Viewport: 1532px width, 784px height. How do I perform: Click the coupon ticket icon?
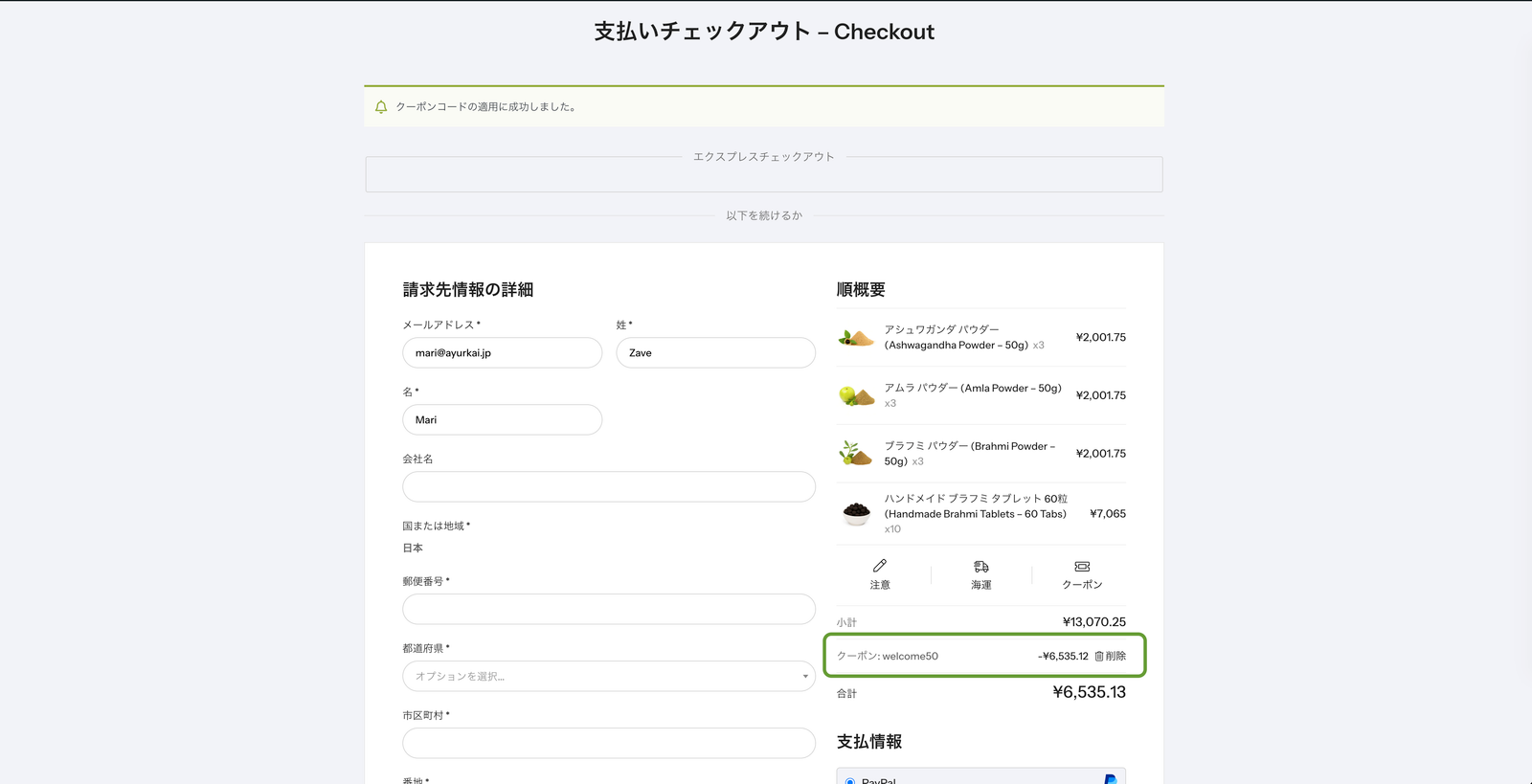1082,567
